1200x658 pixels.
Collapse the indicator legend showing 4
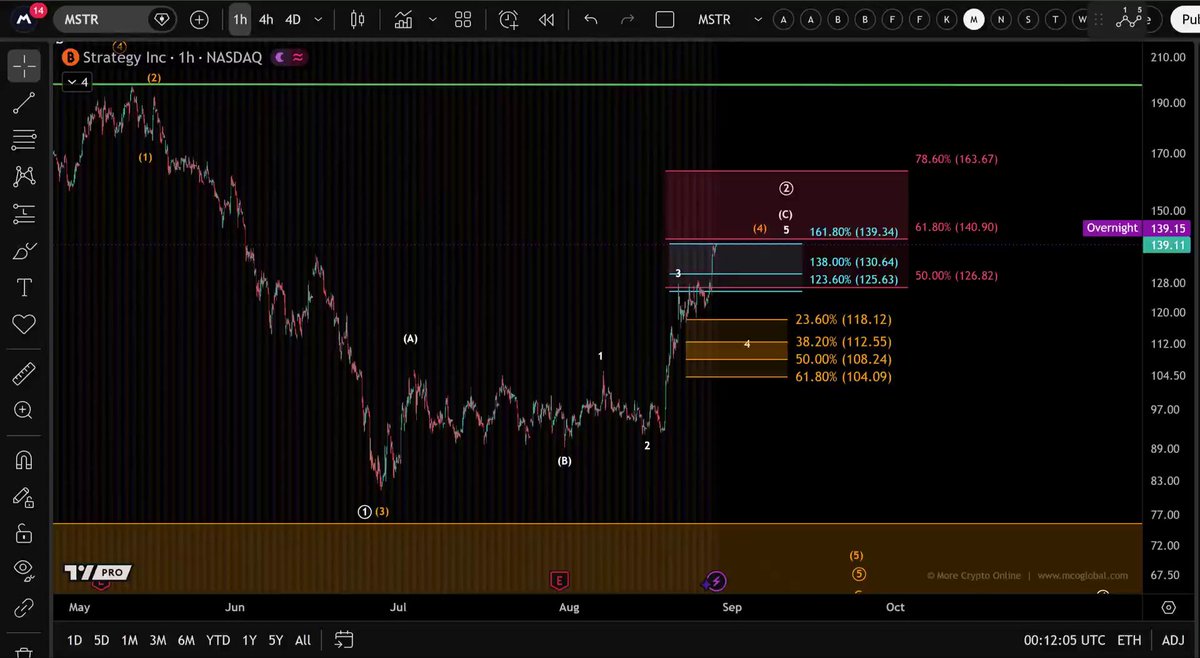point(77,82)
